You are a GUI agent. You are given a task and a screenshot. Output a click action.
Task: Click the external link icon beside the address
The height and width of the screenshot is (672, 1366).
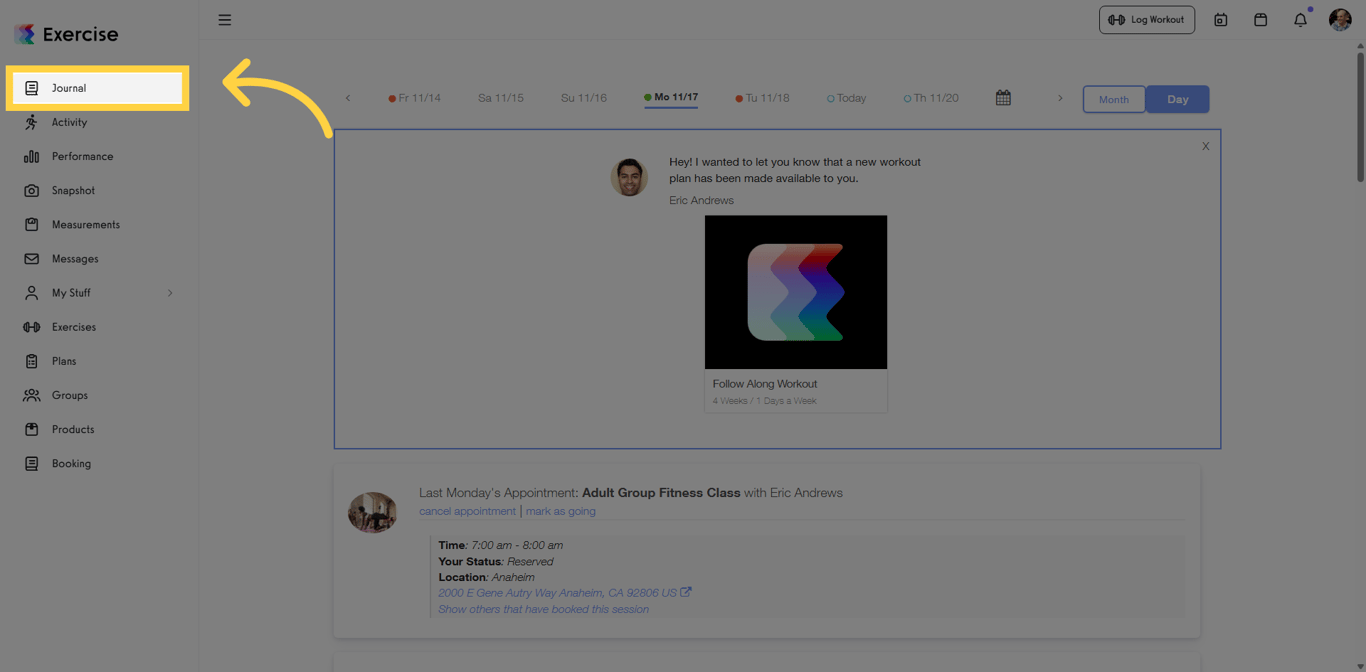686,592
